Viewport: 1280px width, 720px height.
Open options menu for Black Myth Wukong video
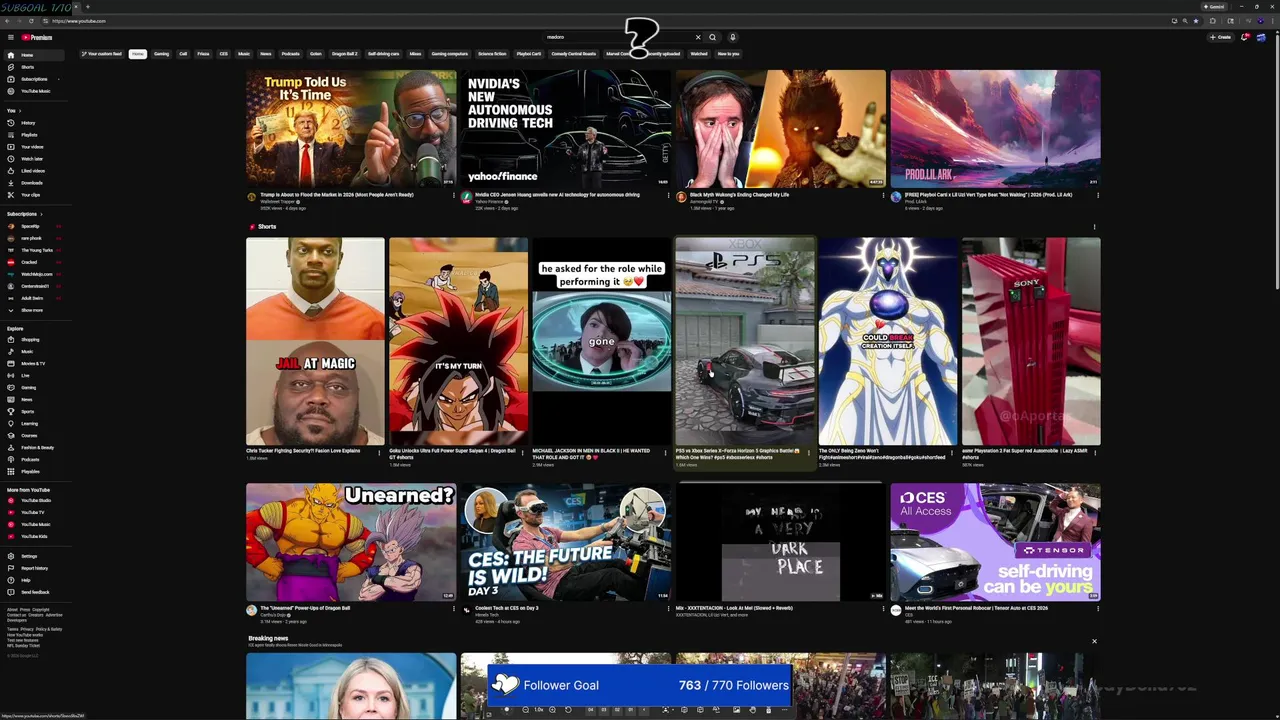[884, 196]
